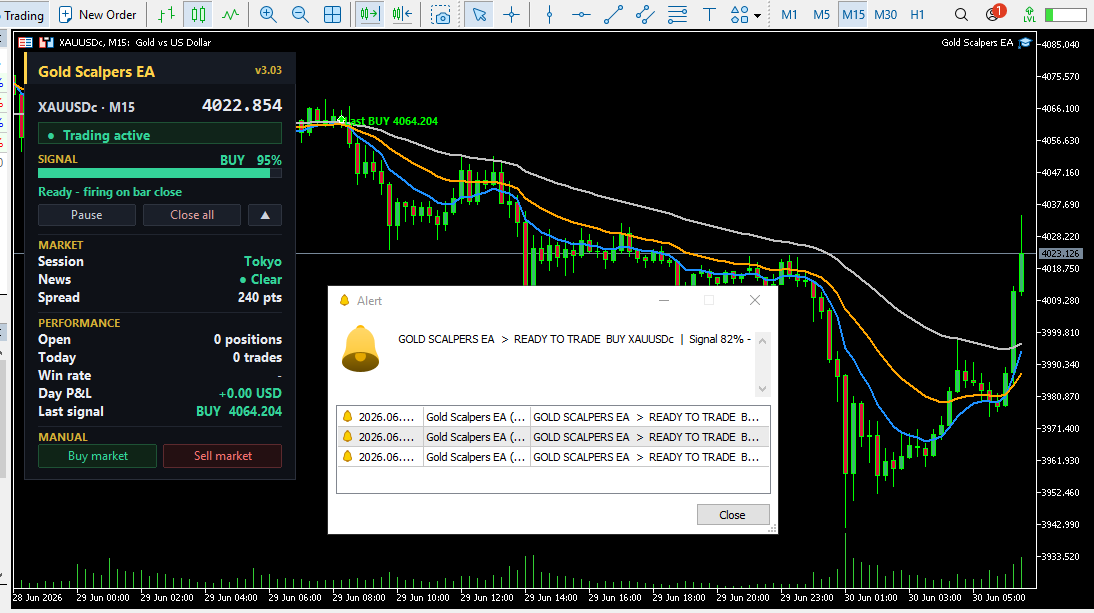Click the 4022.854 price in EA panel
The width and height of the screenshot is (1094, 613).
(x=241, y=105)
